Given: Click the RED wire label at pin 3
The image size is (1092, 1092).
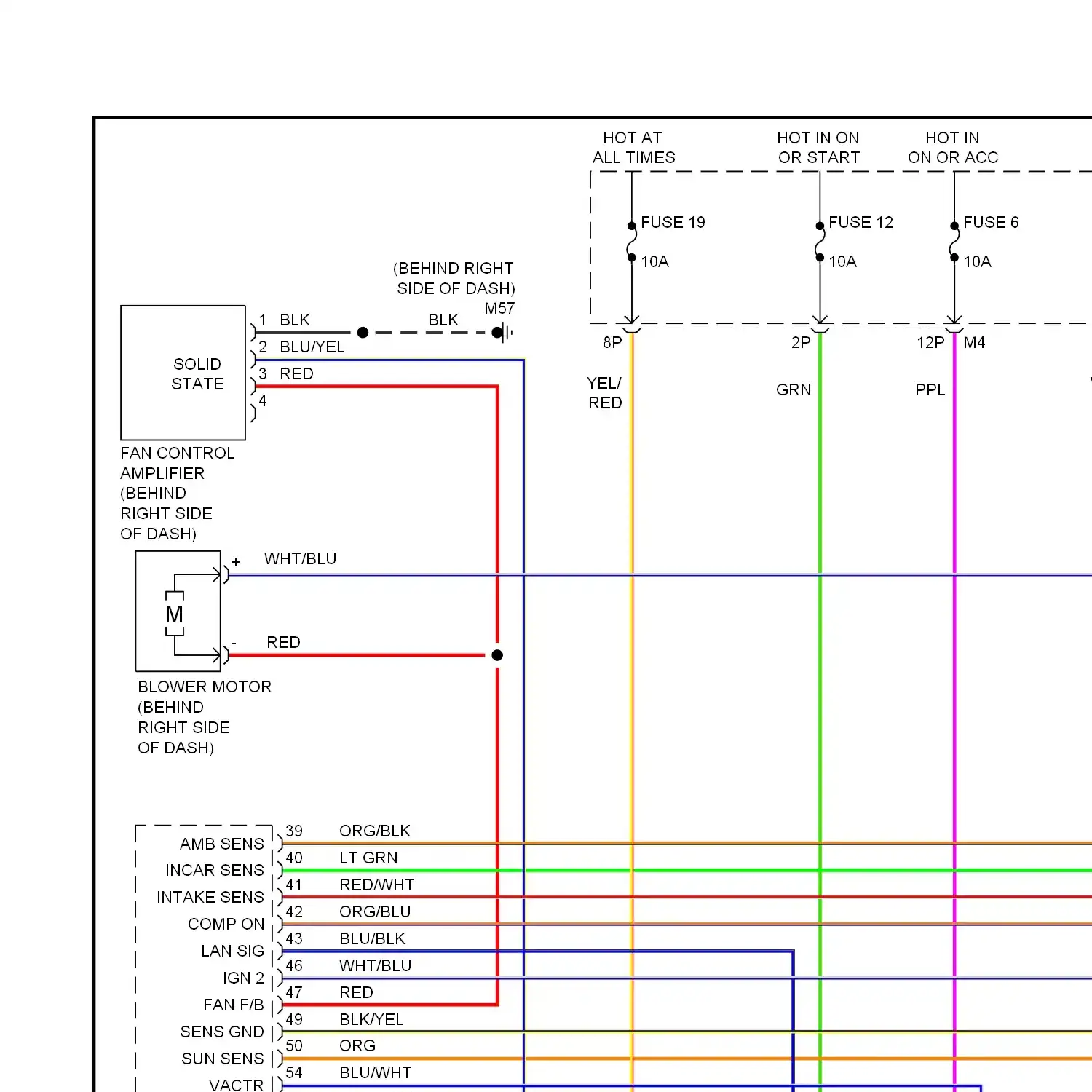Looking at the screenshot, I should (296, 374).
